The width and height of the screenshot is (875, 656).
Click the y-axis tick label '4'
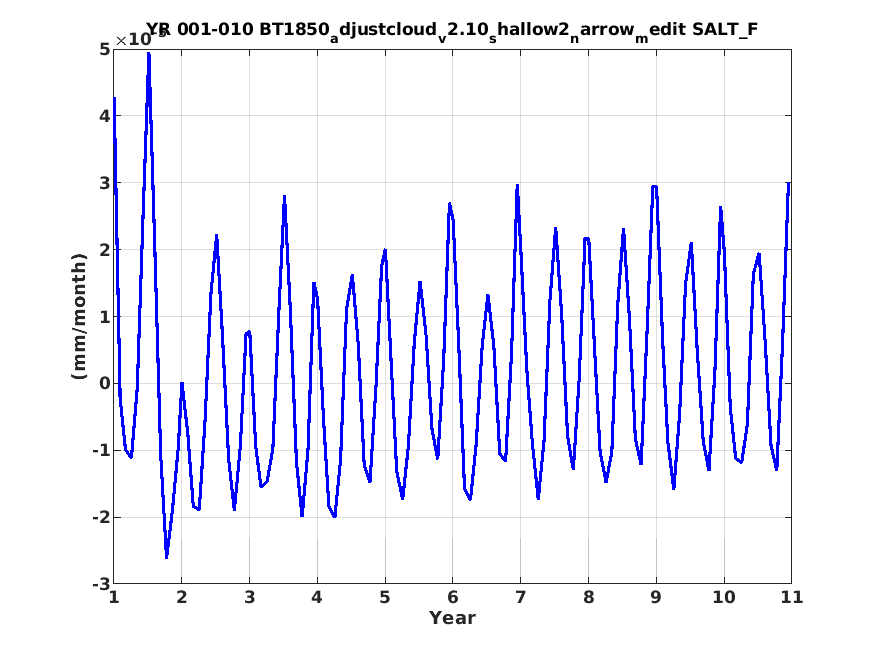pos(105,115)
